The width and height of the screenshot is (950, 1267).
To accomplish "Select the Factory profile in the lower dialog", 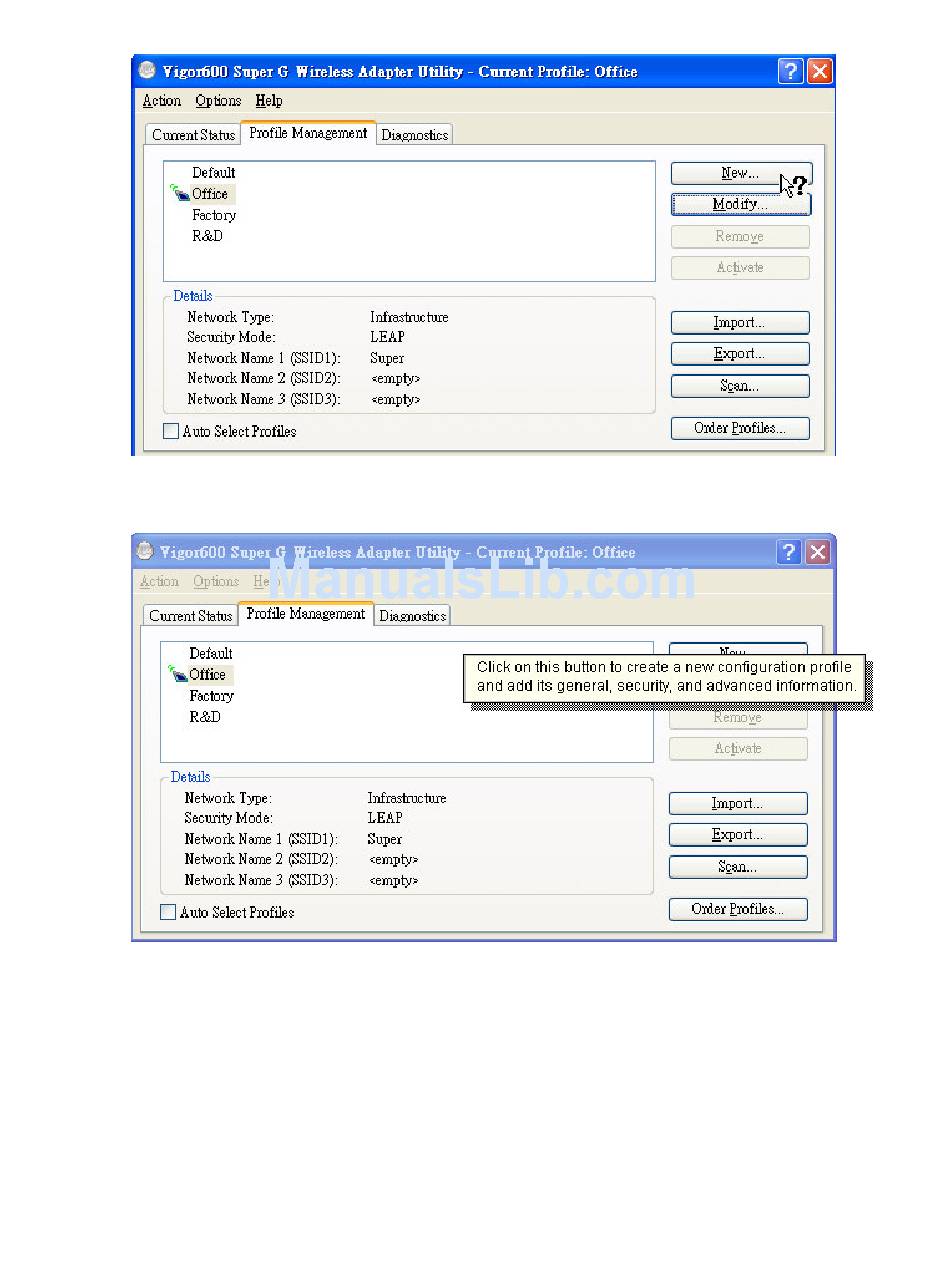I will (211, 696).
